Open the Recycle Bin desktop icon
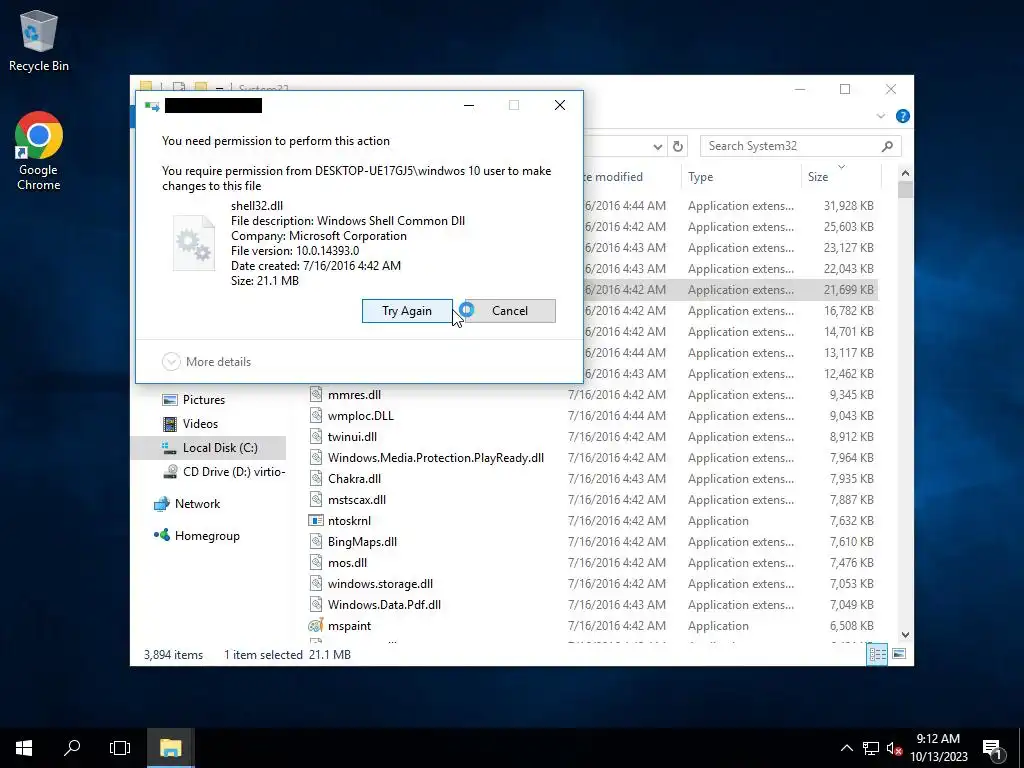The image size is (1024, 768). (39, 40)
